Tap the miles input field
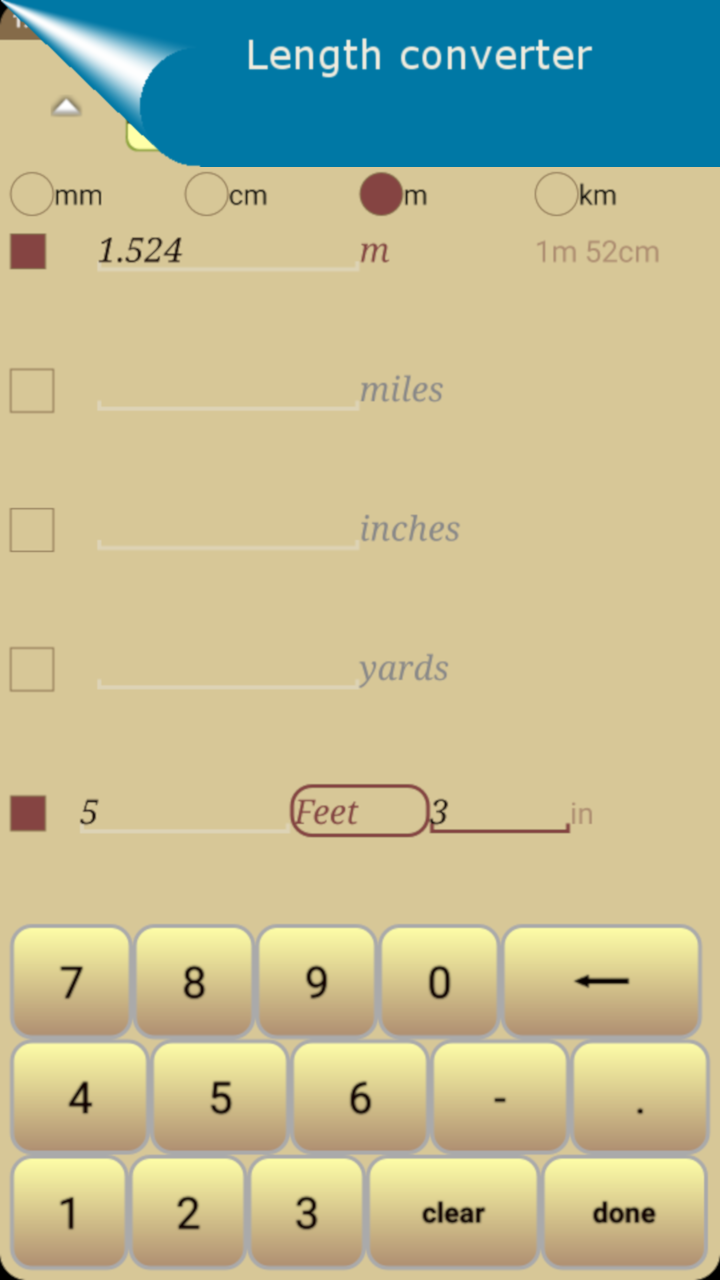Image resolution: width=720 pixels, height=1280 pixels. pos(227,391)
